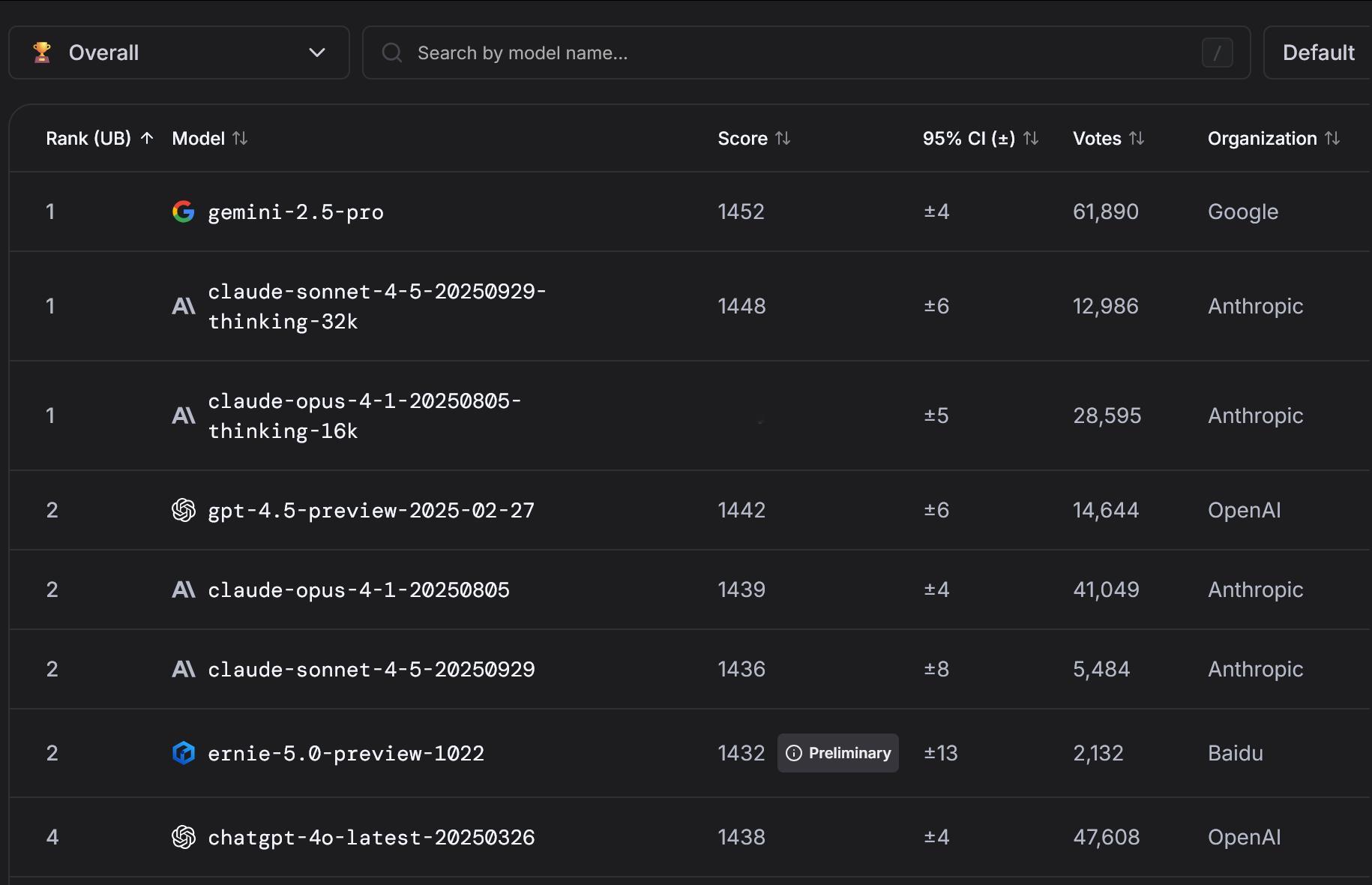The height and width of the screenshot is (885, 1372).
Task: Click the OpenAI logo beside chatgpt-4o-latest-20250326
Action: click(183, 837)
